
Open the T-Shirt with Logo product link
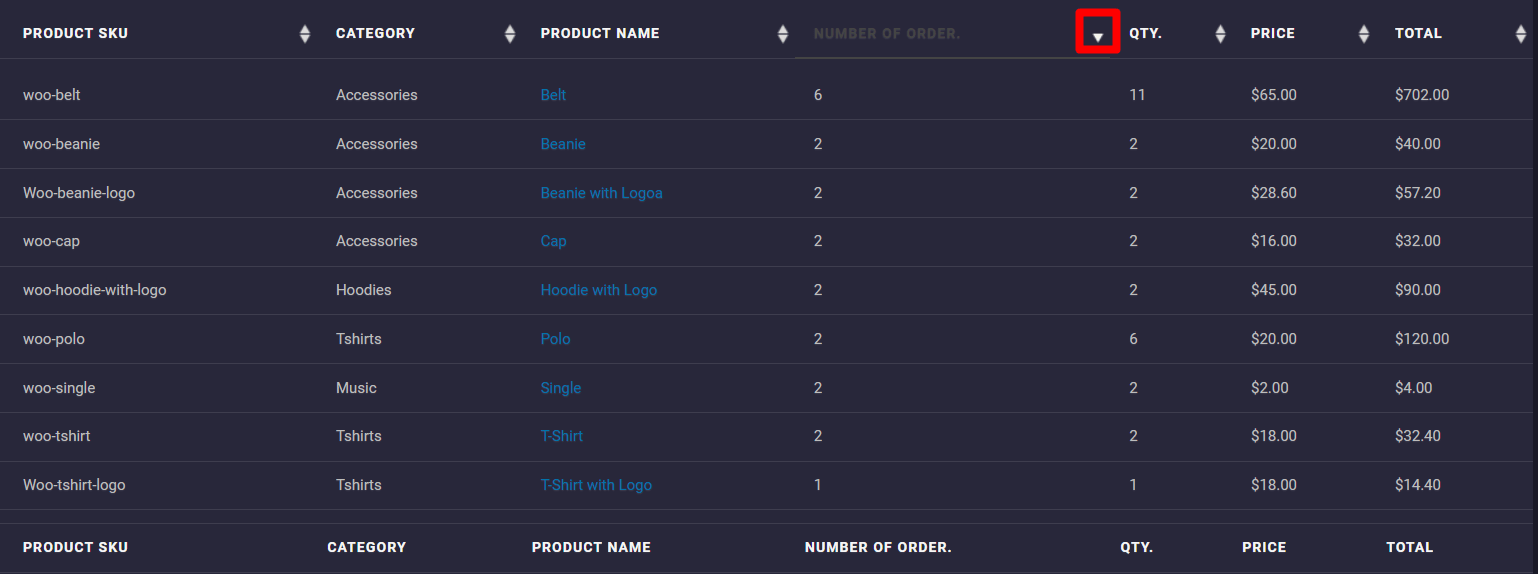596,485
